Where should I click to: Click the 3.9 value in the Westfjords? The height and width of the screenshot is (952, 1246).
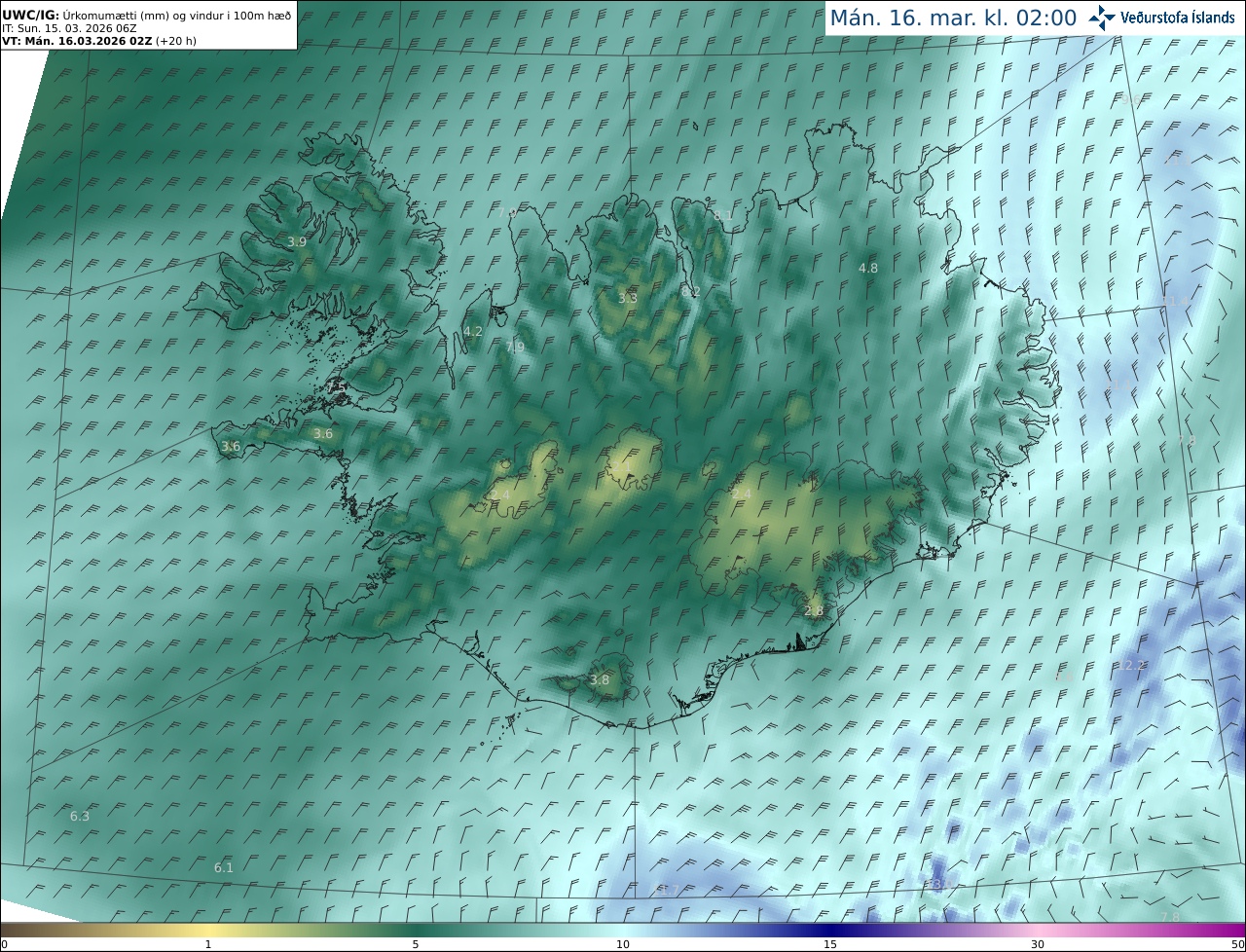[x=297, y=241]
